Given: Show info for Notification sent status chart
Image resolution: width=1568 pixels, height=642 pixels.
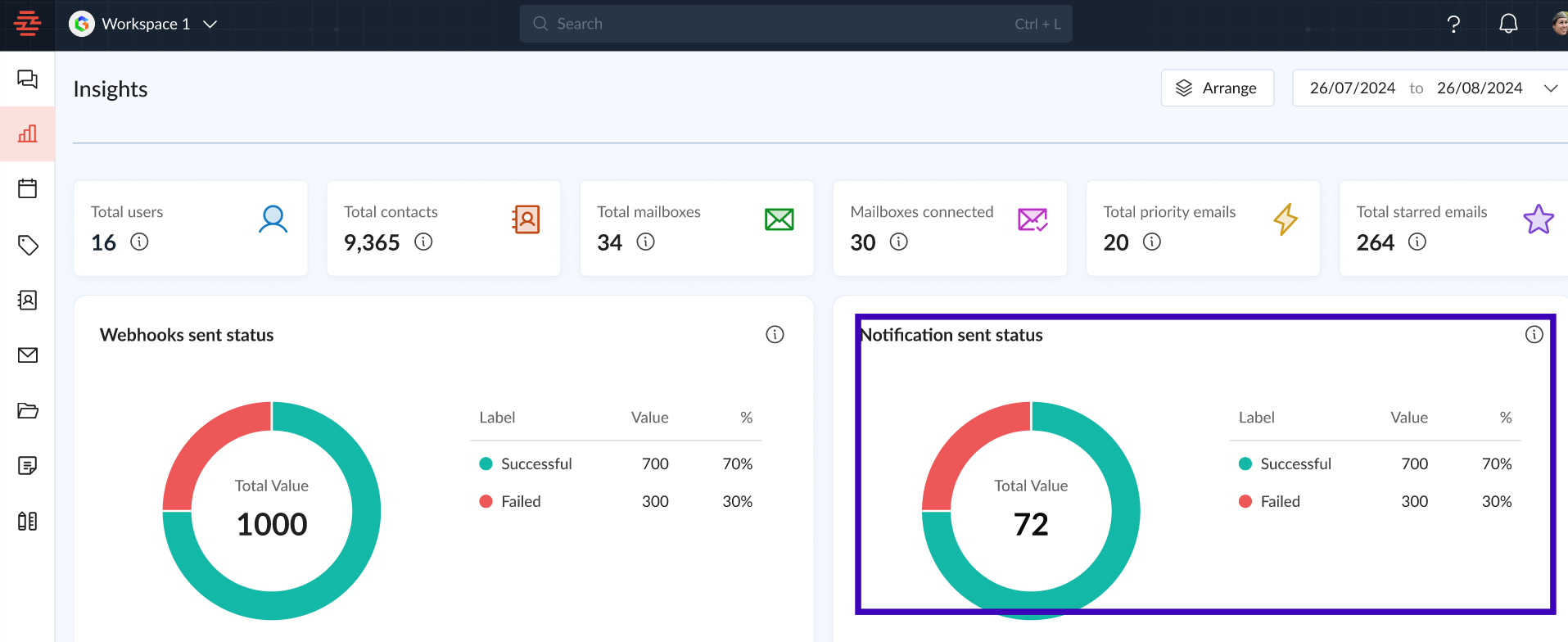Looking at the screenshot, I should click(1534, 334).
